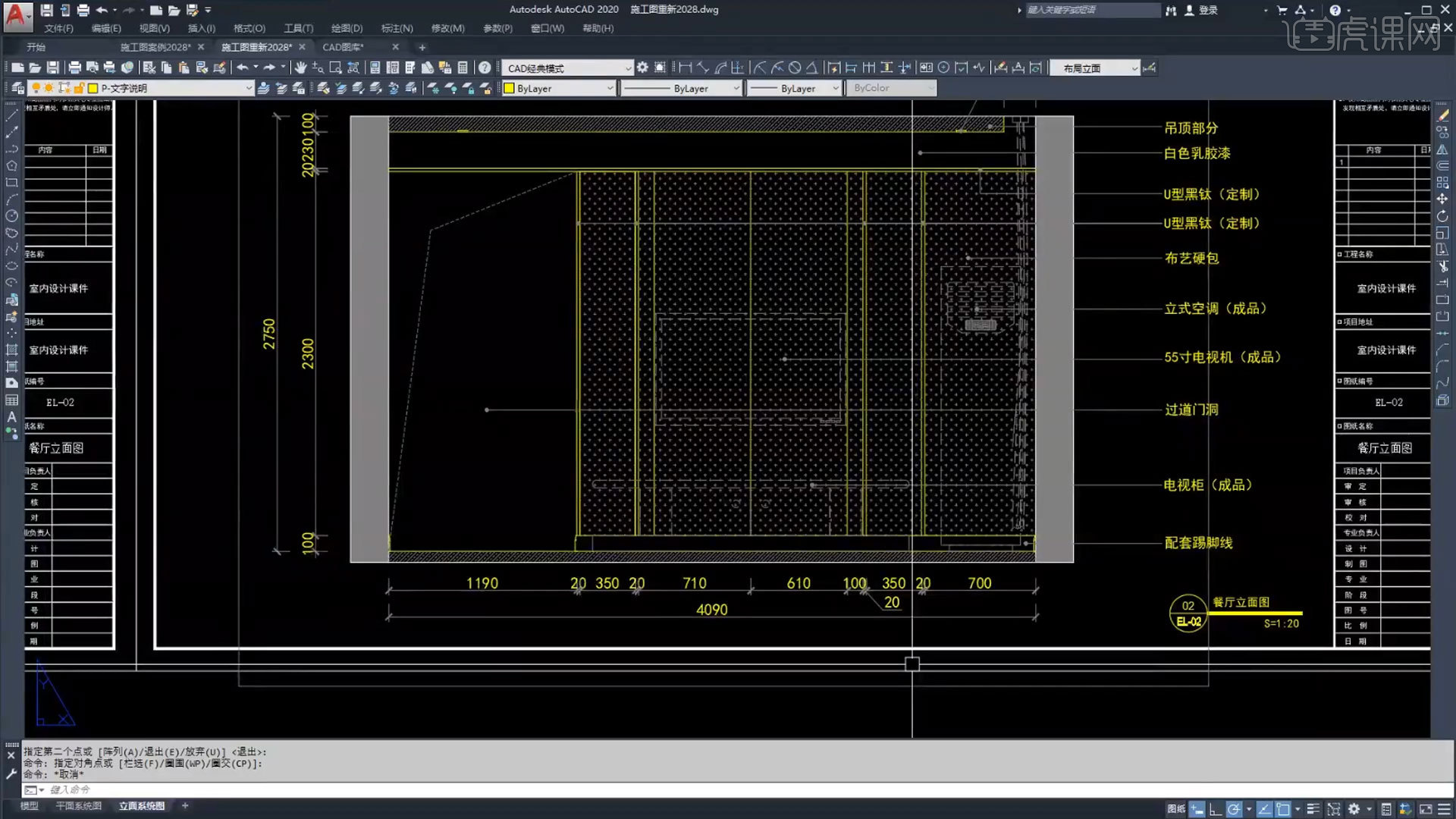Open Workspace Settings gear icon
This screenshot has height=819, width=1456.
(x=642, y=67)
